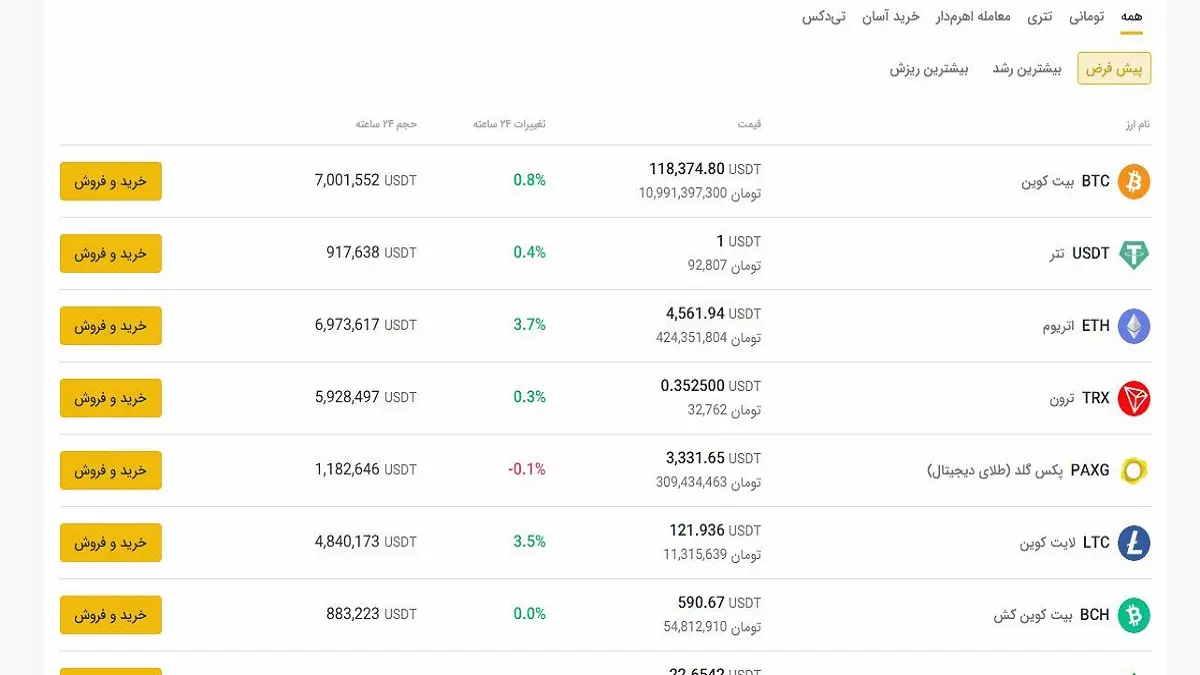Select the معامله اهرم‌دار tab
Screen dimensions: 1200x675
click(x=973, y=17)
